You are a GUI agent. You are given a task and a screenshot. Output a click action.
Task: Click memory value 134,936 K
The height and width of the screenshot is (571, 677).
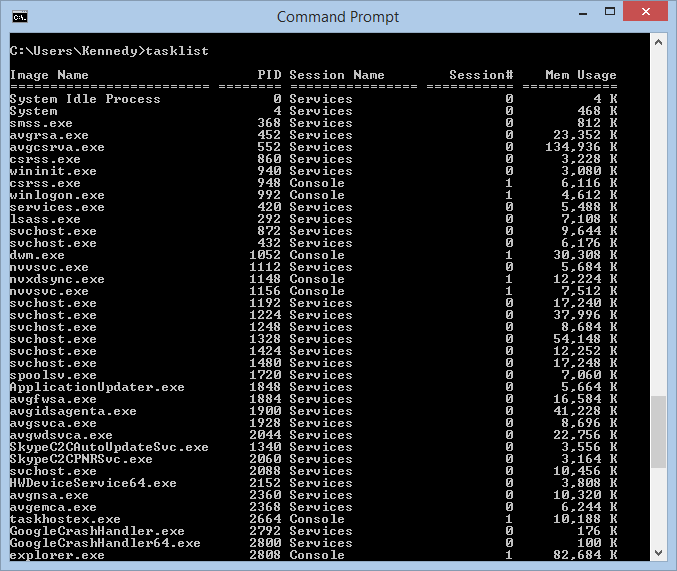[x=581, y=147]
